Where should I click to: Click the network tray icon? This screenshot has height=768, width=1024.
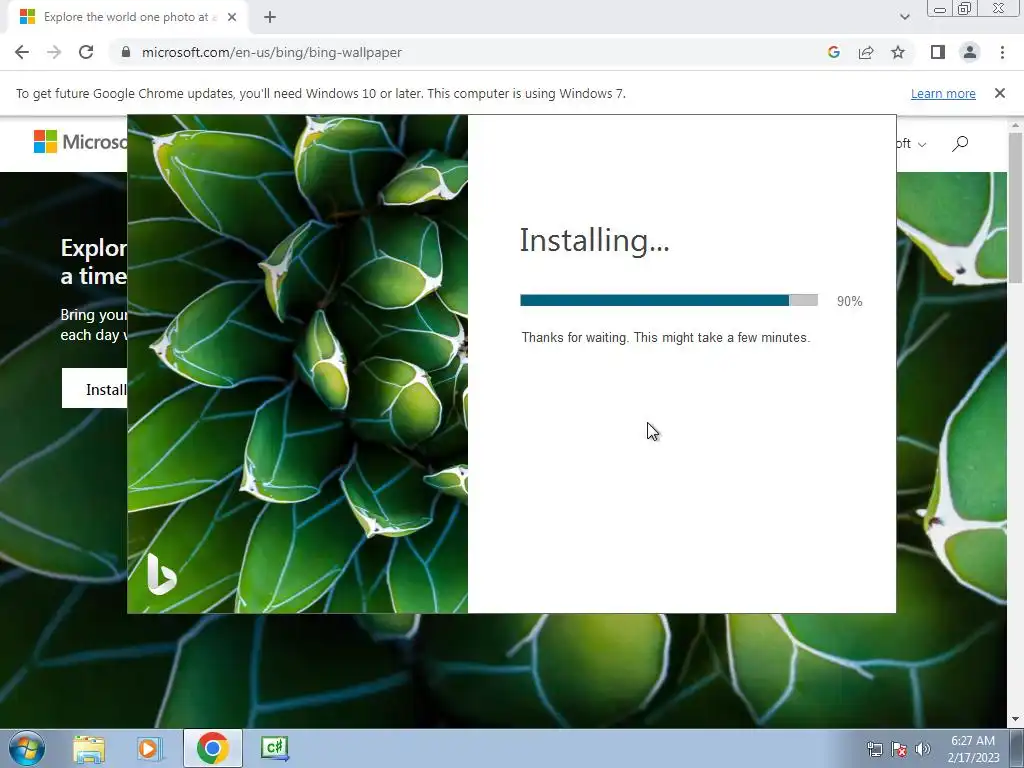874,749
